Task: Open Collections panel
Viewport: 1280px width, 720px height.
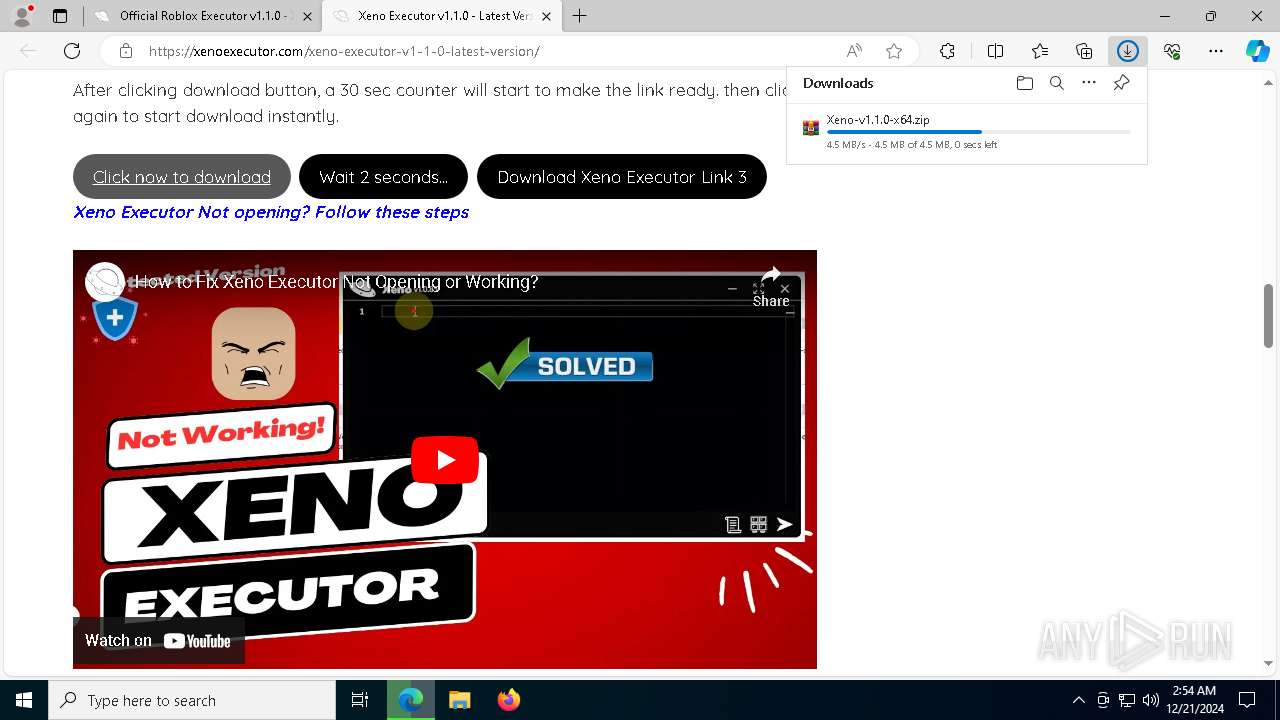Action: 1084,51
